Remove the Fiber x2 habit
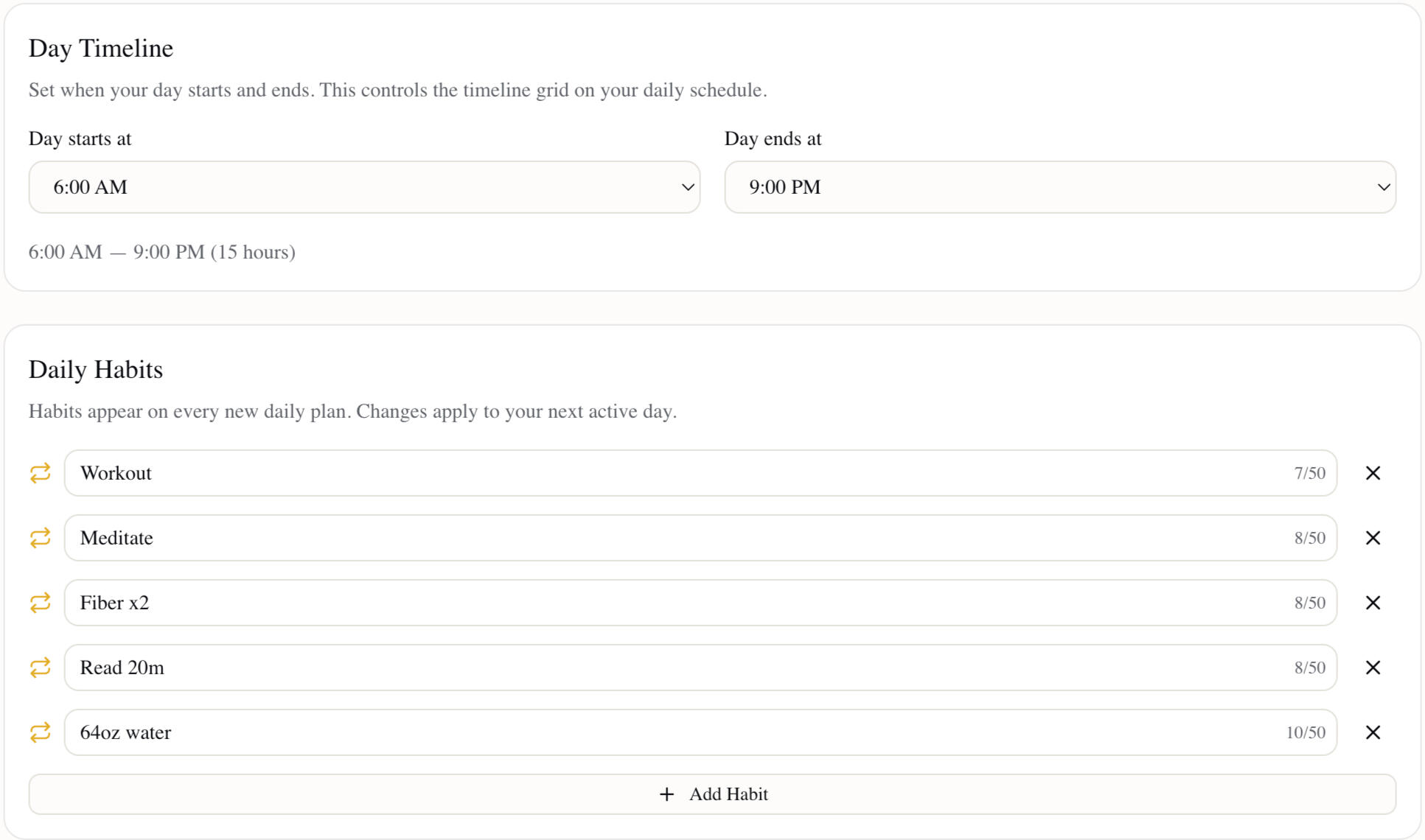 tap(1373, 603)
